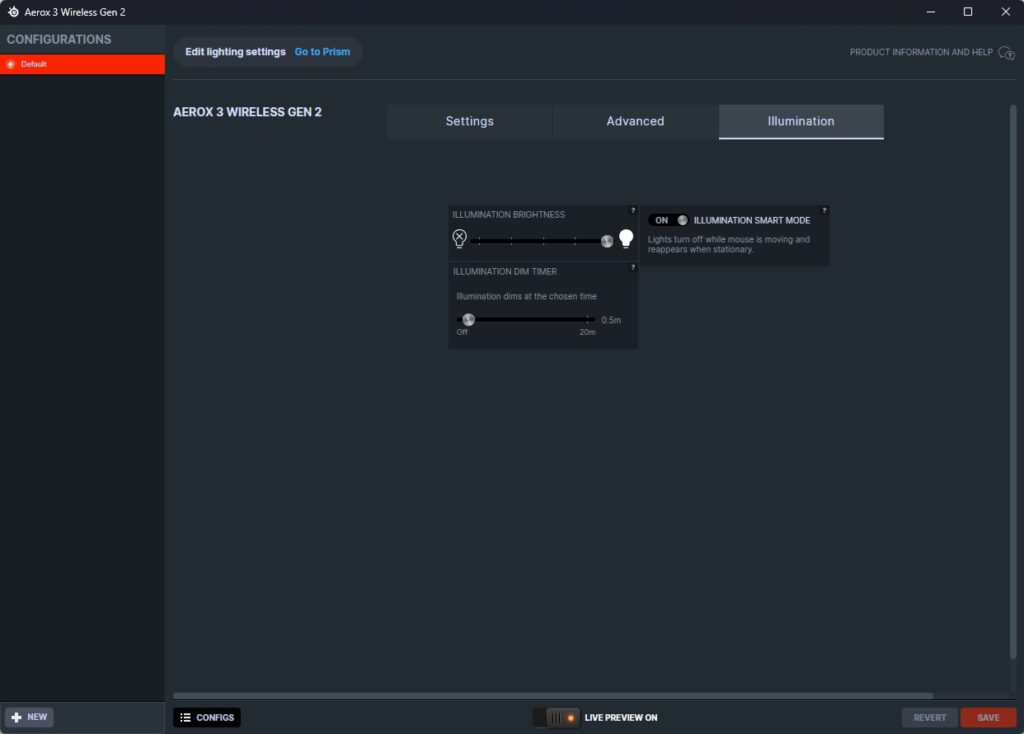Toggle the Live Preview switch

(556, 717)
